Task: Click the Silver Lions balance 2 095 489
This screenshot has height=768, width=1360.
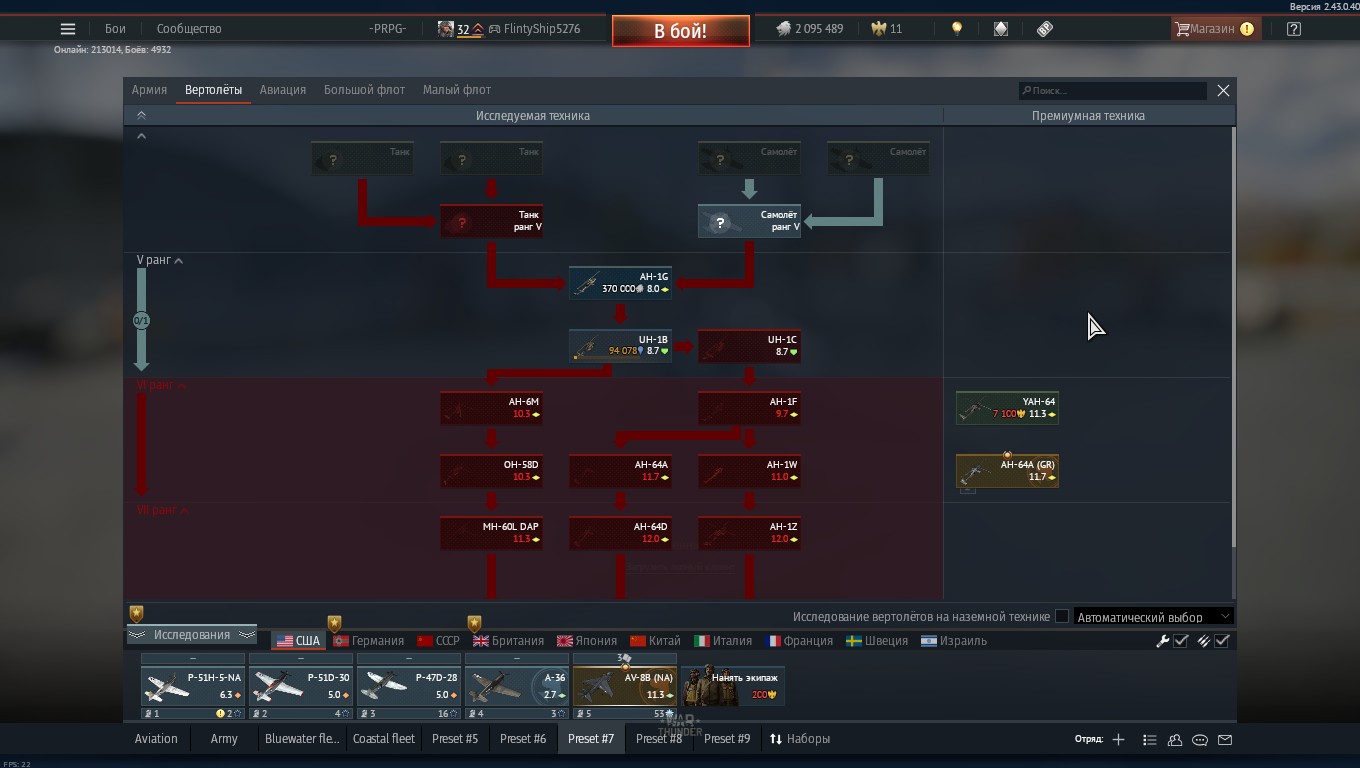Action: [810, 29]
